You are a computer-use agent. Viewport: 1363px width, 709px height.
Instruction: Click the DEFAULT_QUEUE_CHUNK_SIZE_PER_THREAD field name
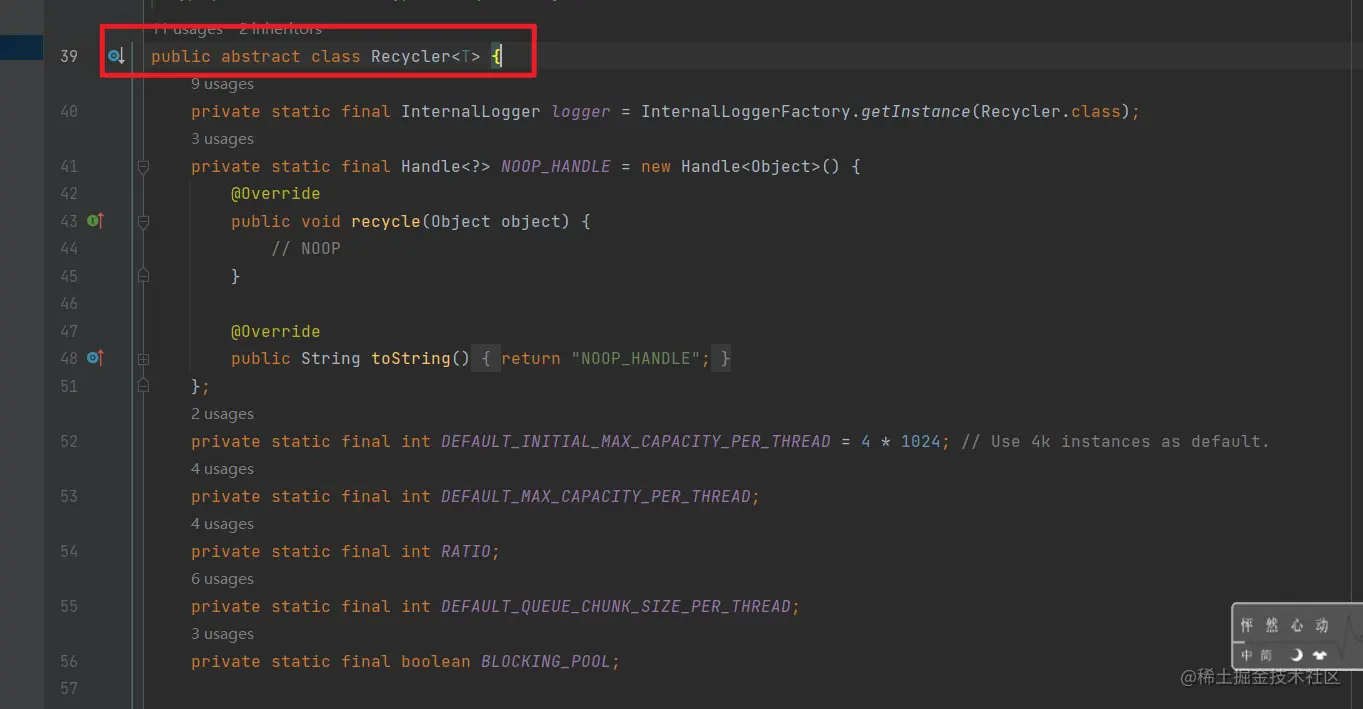[x=616, y=607]
